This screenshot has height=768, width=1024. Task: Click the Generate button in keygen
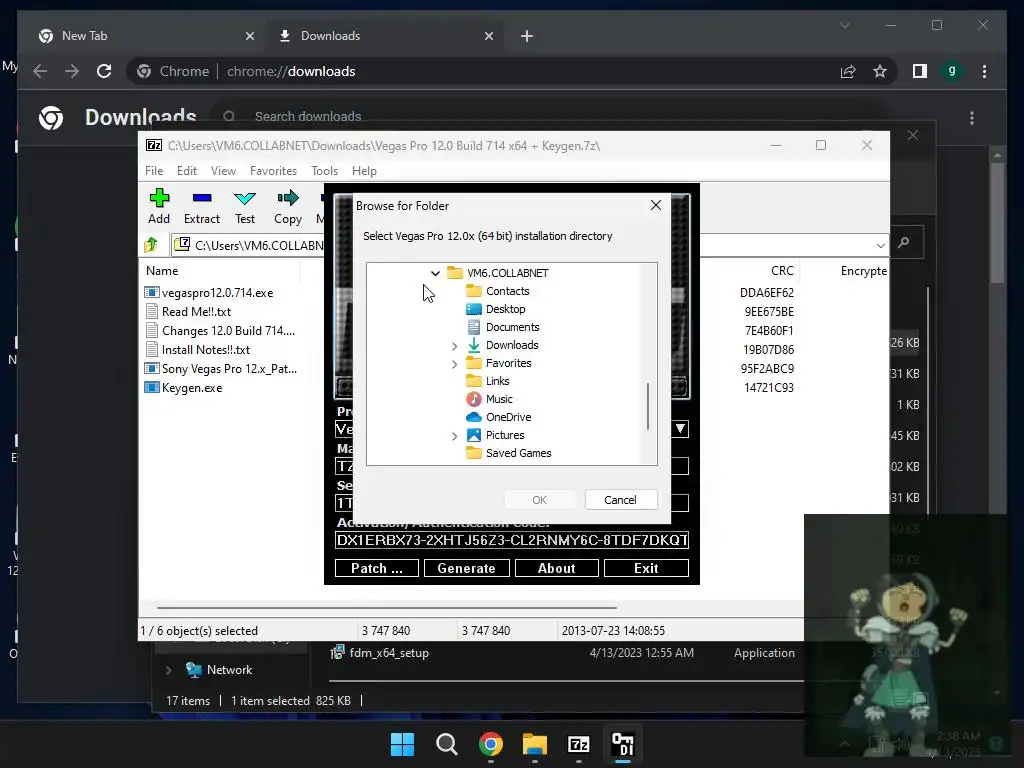pos(466,568)
